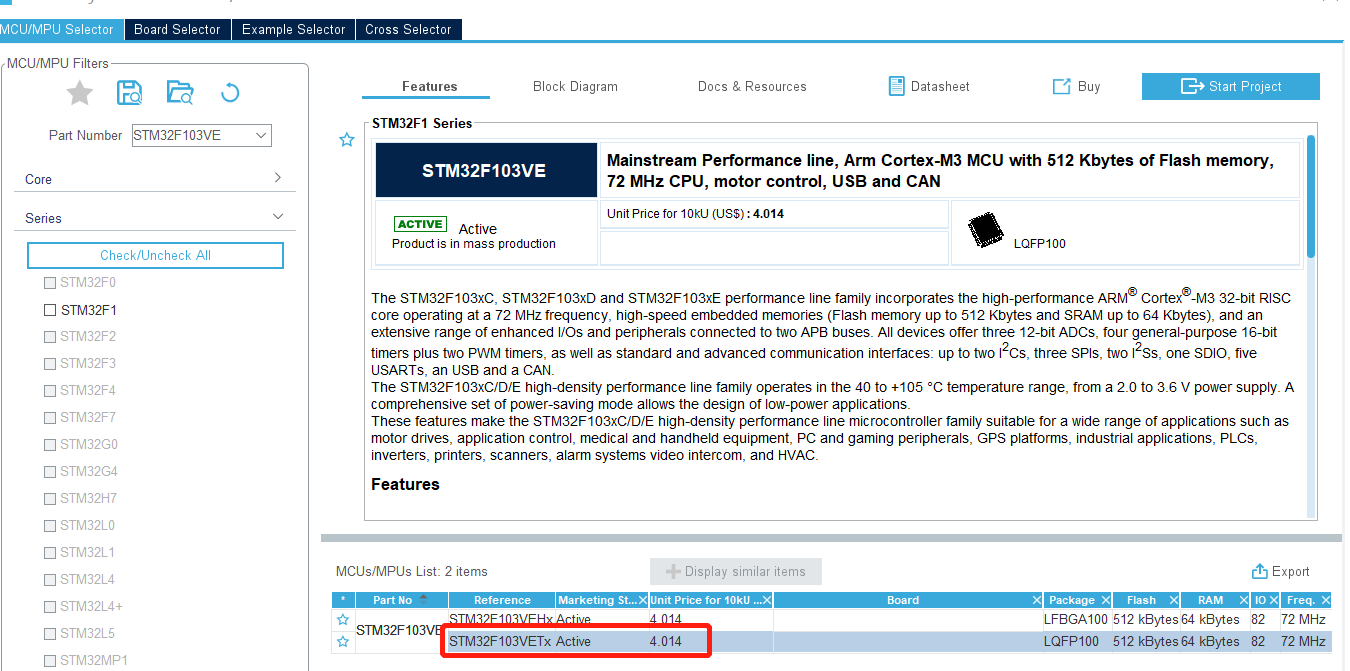The height and width of the screenshot is (671, 1350).
Task: Star the STM32F1 Series description panel
Action: 347,139
